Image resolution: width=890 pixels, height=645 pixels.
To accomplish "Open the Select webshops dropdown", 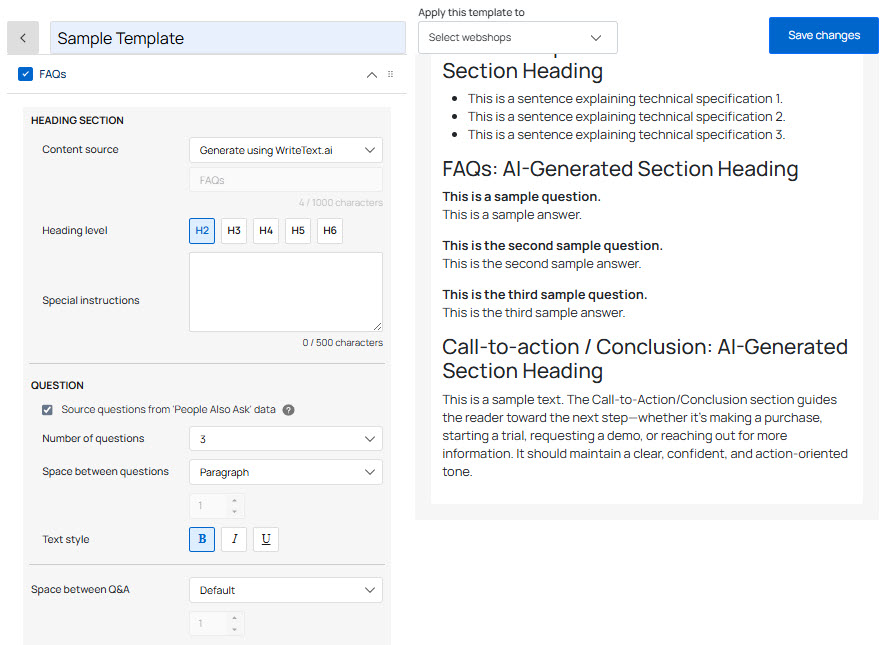I will pos(517,38).
